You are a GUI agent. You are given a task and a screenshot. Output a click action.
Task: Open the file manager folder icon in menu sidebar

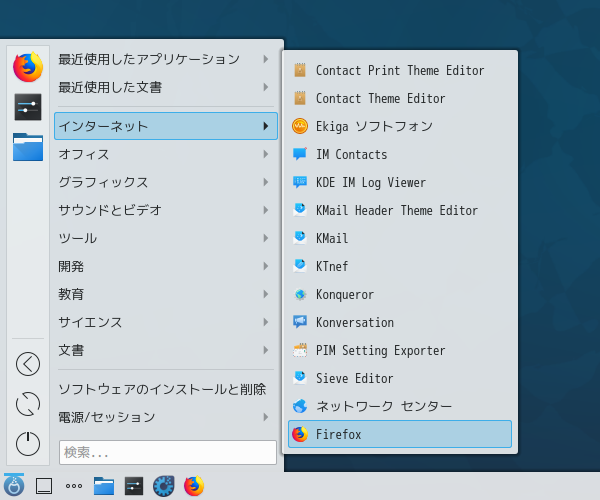[x=28, y=147]
